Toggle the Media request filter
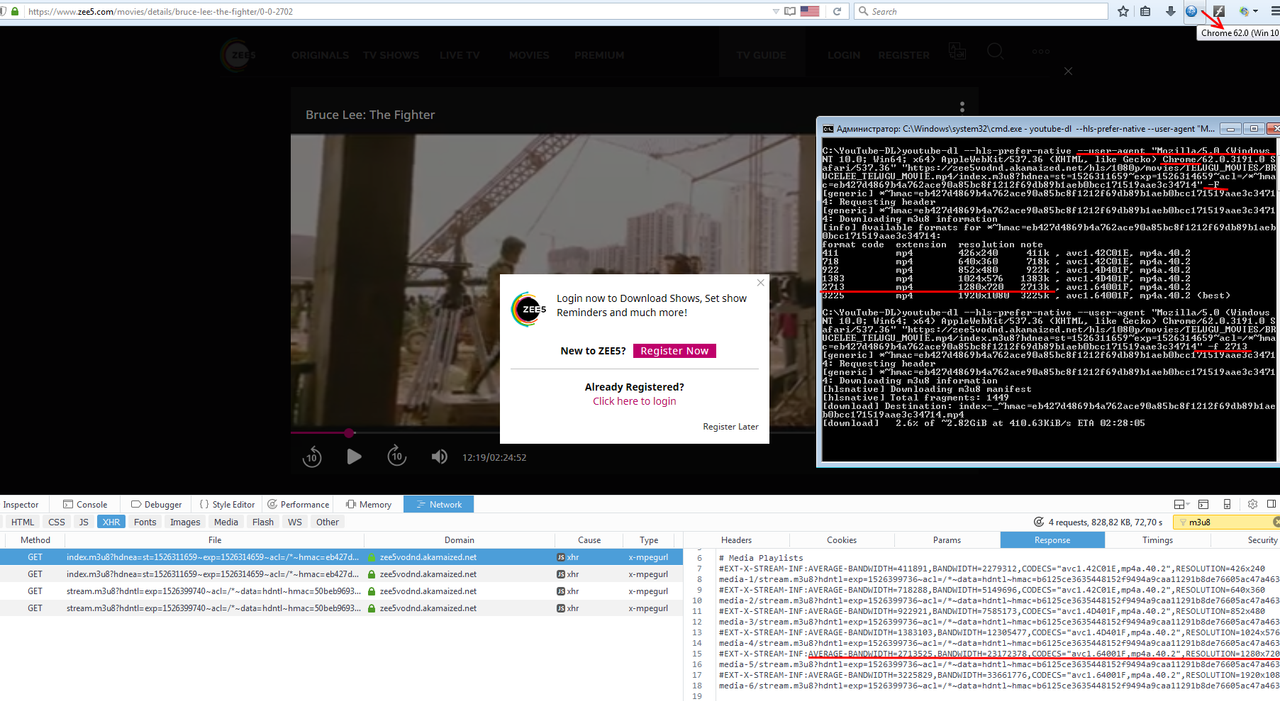The image size is (1280, 701). click(226, 522)
